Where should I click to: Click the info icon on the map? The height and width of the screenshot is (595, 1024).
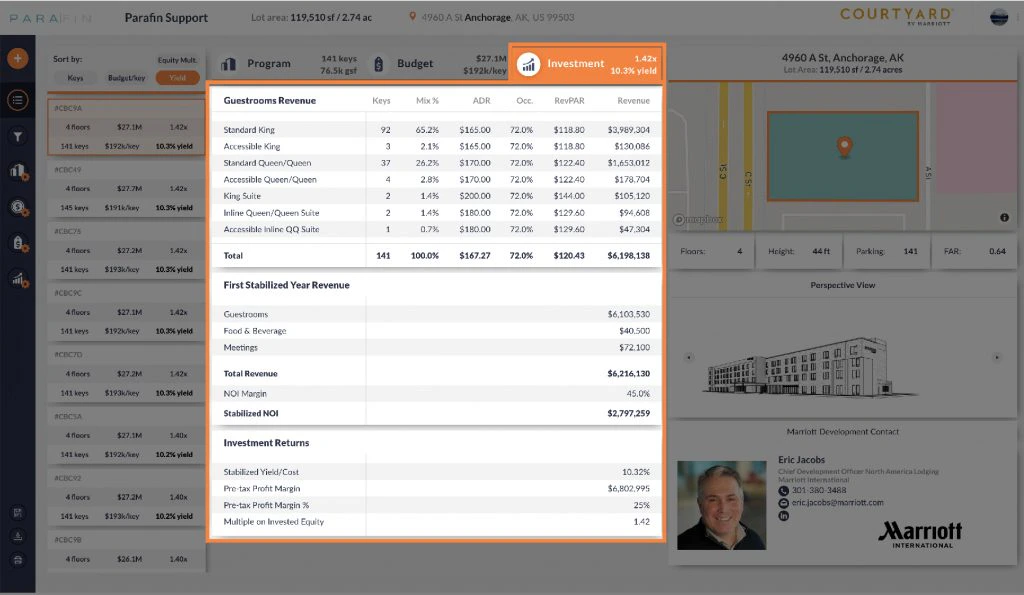pos(1005,217)
